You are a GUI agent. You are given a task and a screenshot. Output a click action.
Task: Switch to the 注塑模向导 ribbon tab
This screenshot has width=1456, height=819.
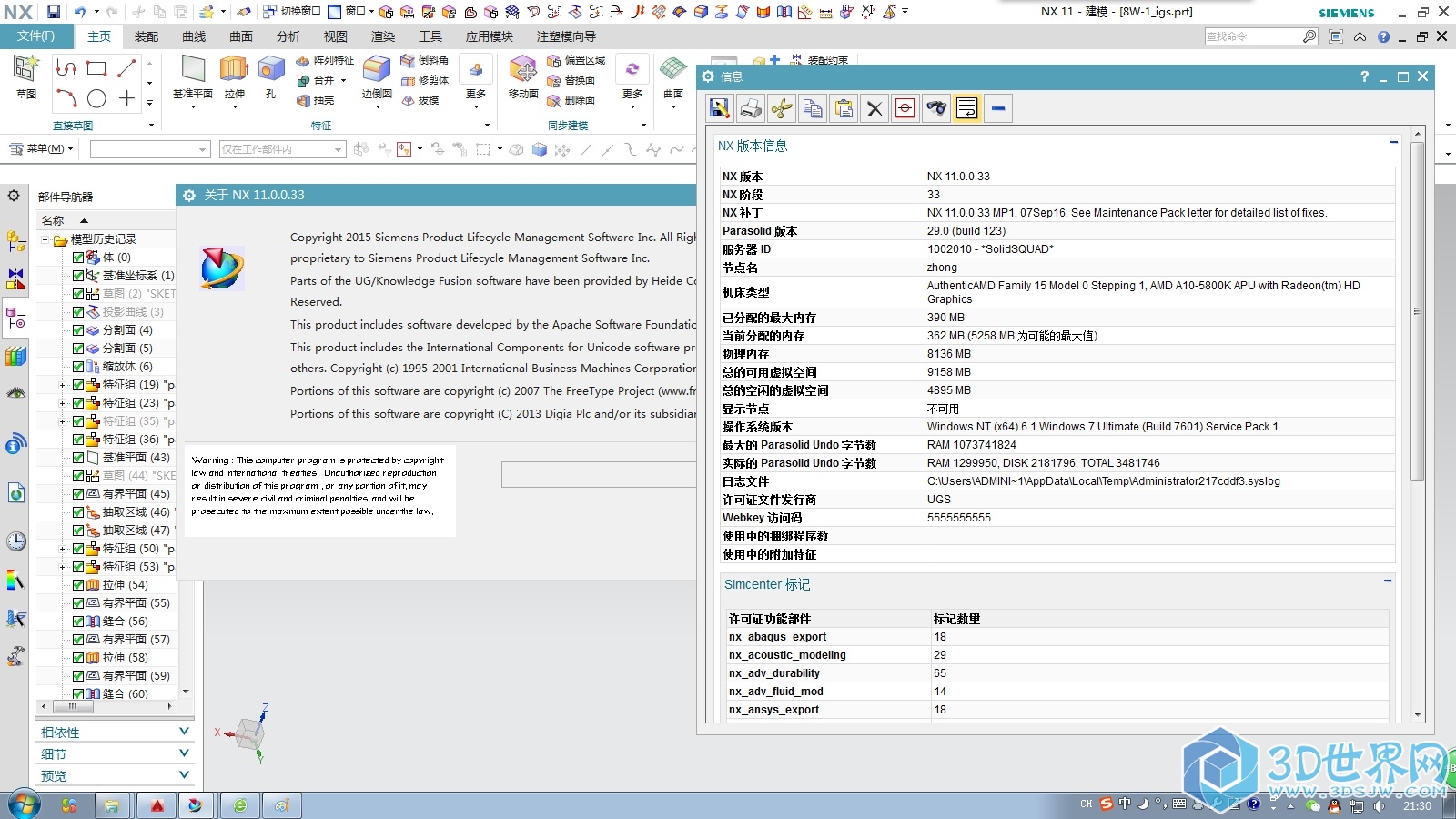pos(566,36)
